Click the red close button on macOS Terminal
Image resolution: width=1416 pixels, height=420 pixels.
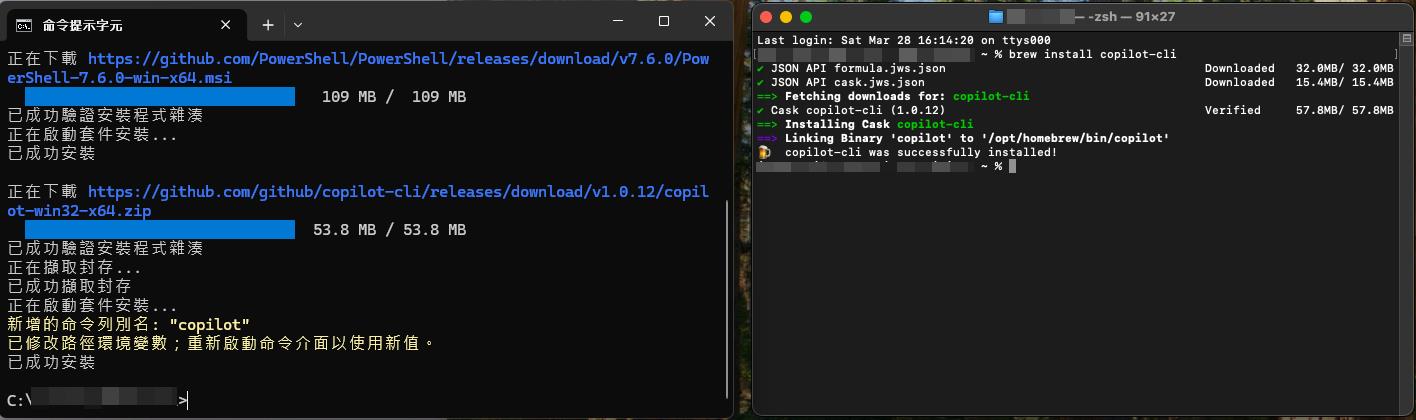(767, 17)
